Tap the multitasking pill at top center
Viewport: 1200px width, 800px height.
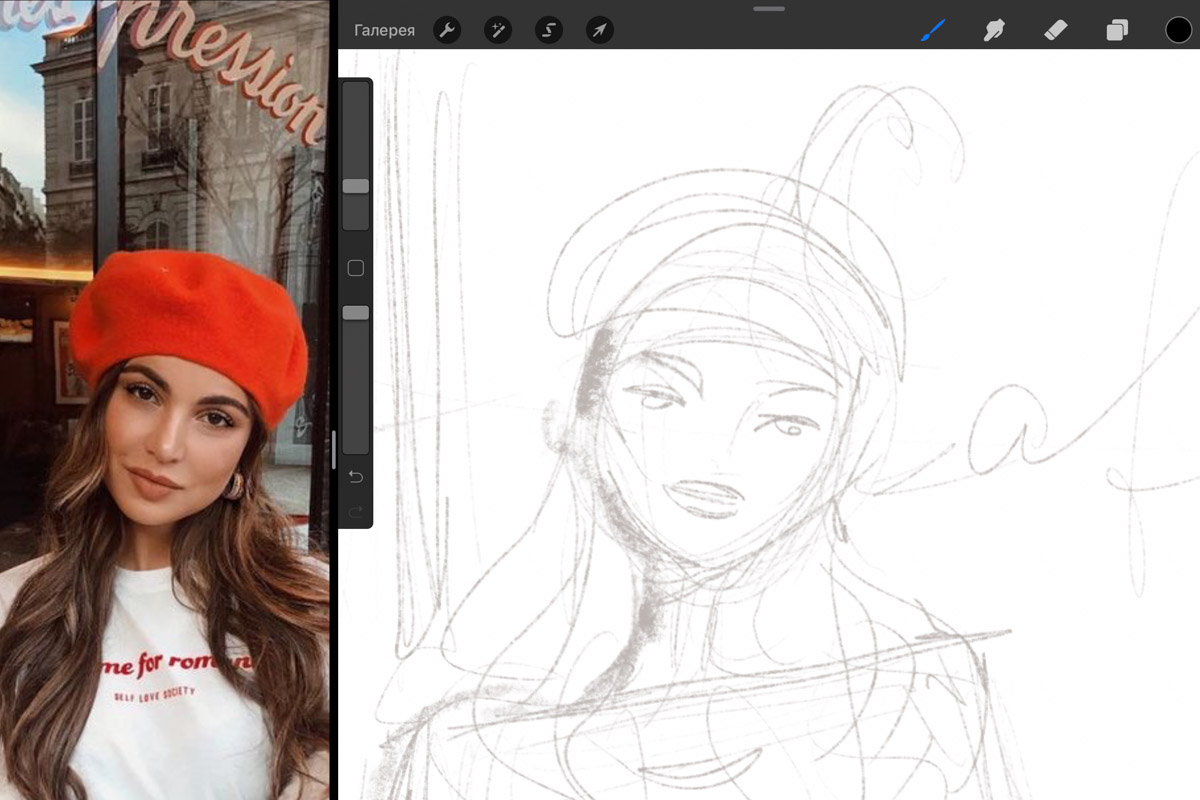[x=769, y=8]
